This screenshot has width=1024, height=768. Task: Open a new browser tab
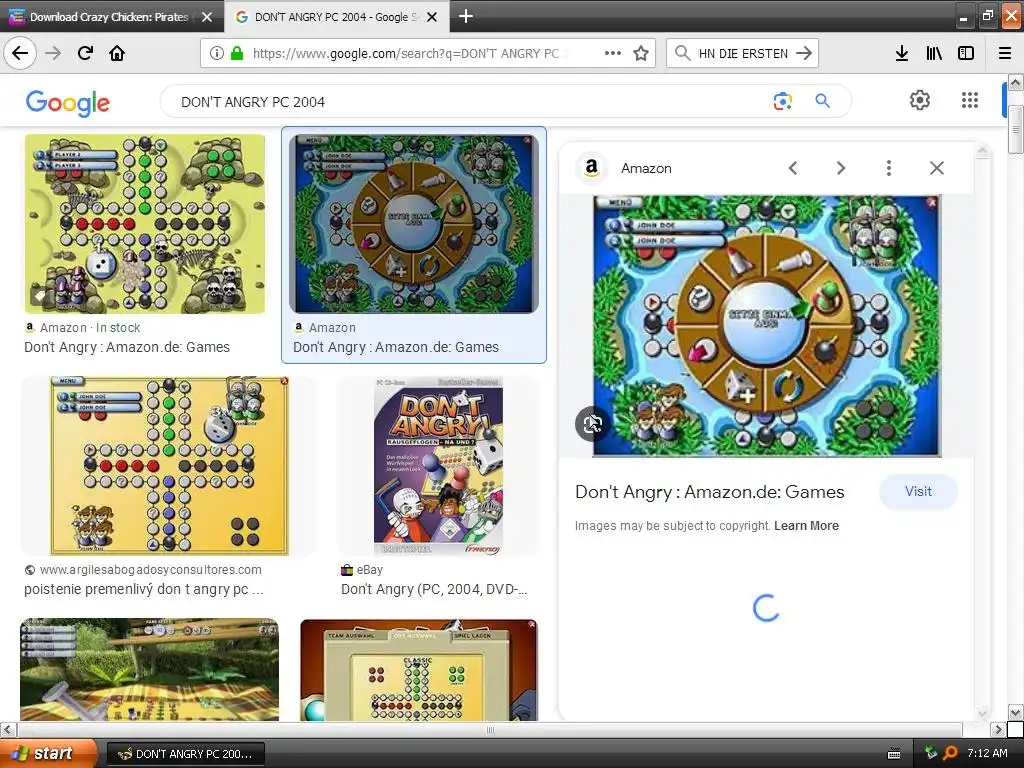point(466,16)
